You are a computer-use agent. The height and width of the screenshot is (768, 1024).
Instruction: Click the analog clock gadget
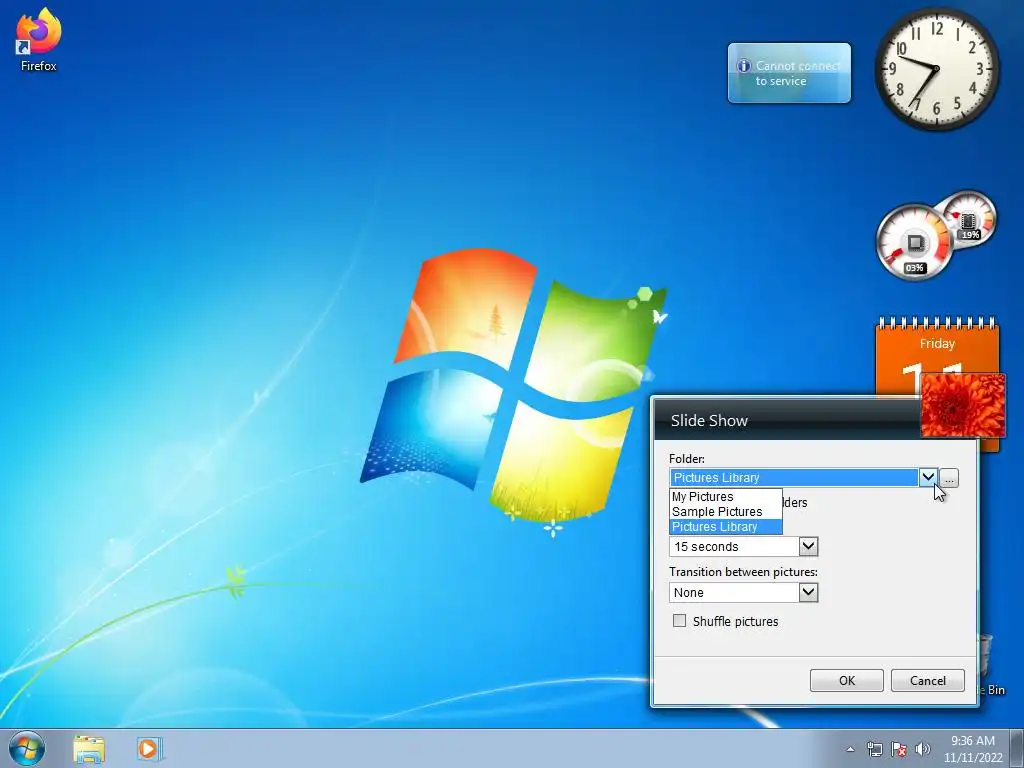click(936, 69)
